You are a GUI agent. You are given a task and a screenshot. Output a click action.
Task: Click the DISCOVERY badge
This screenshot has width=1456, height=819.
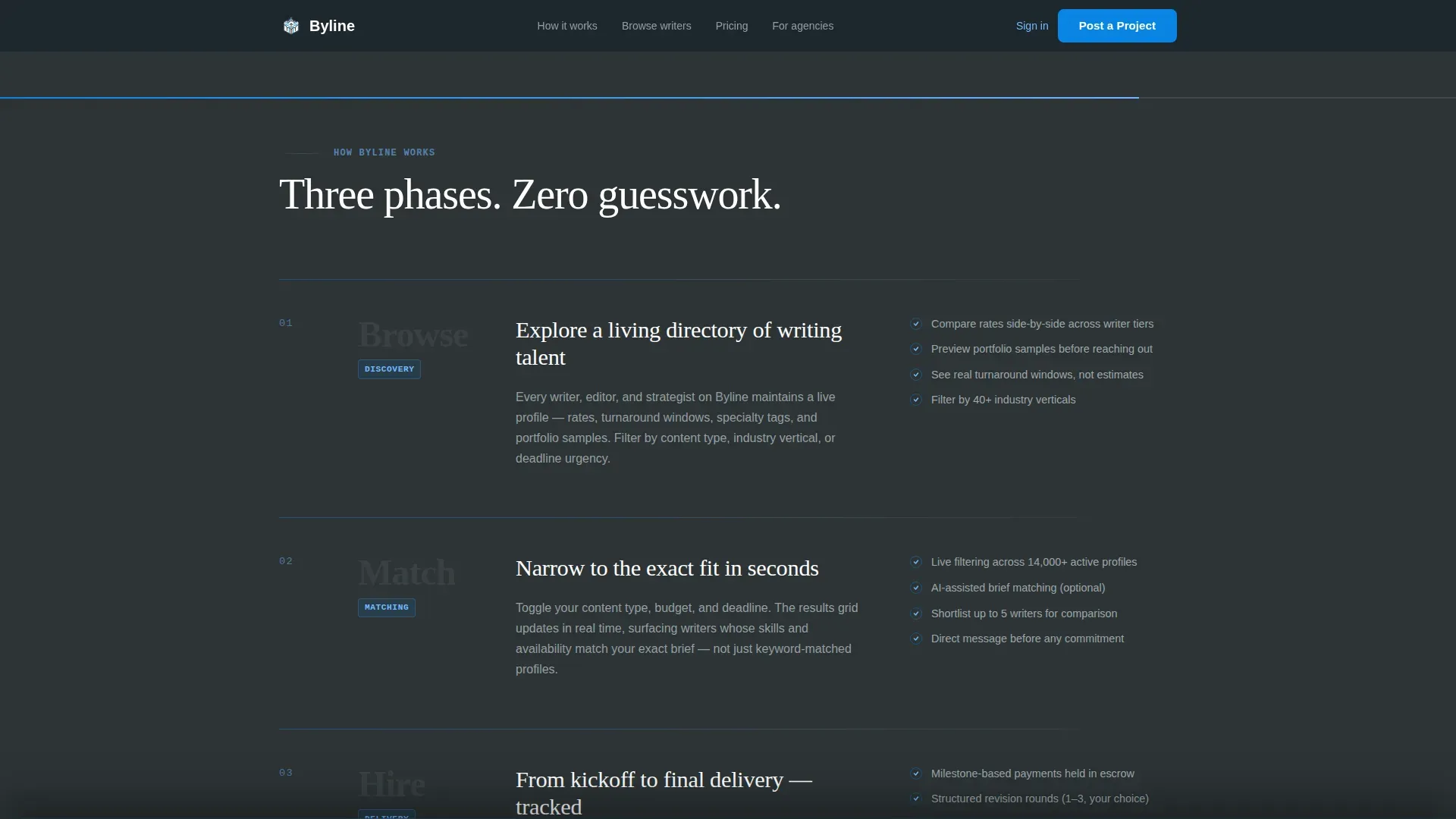coord(389,369)
